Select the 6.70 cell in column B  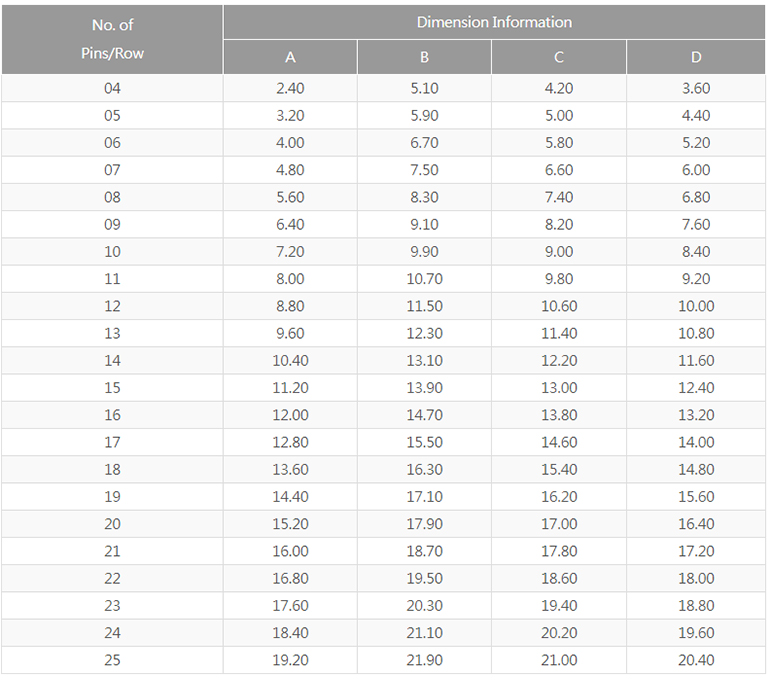tap(424, 143)
